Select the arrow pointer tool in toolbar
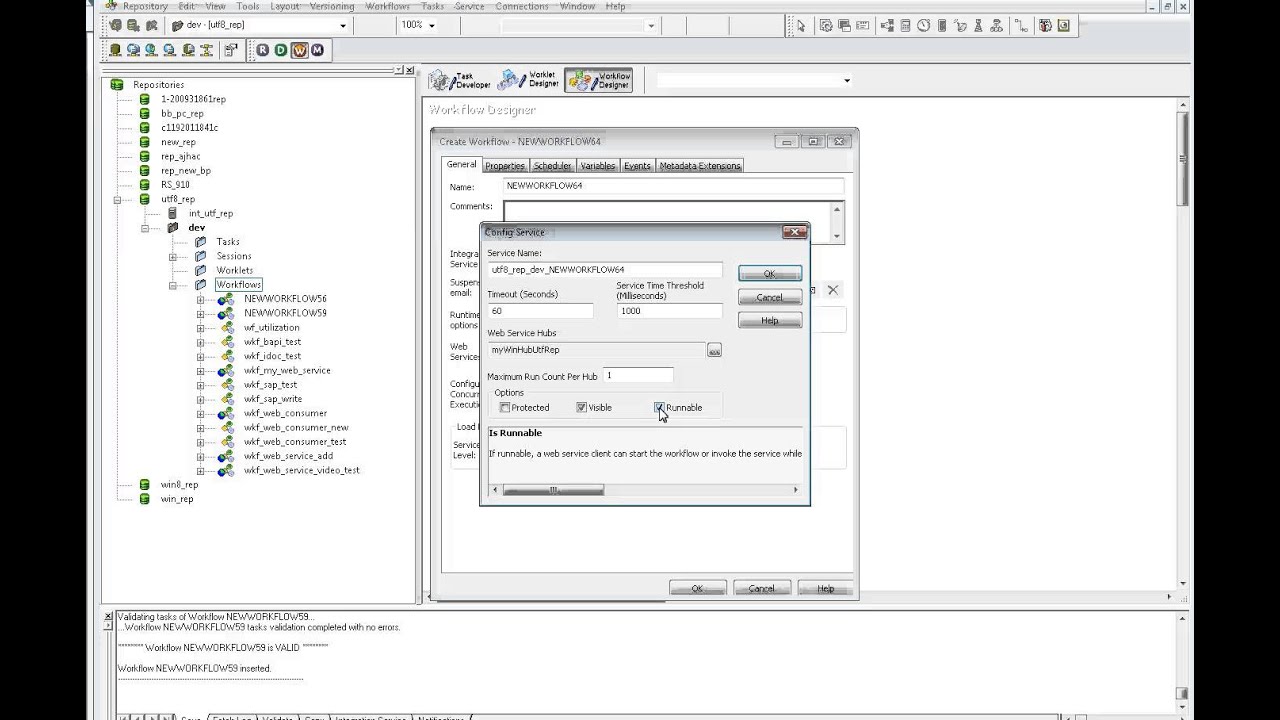1280x720 pixels. coord(801,26)
